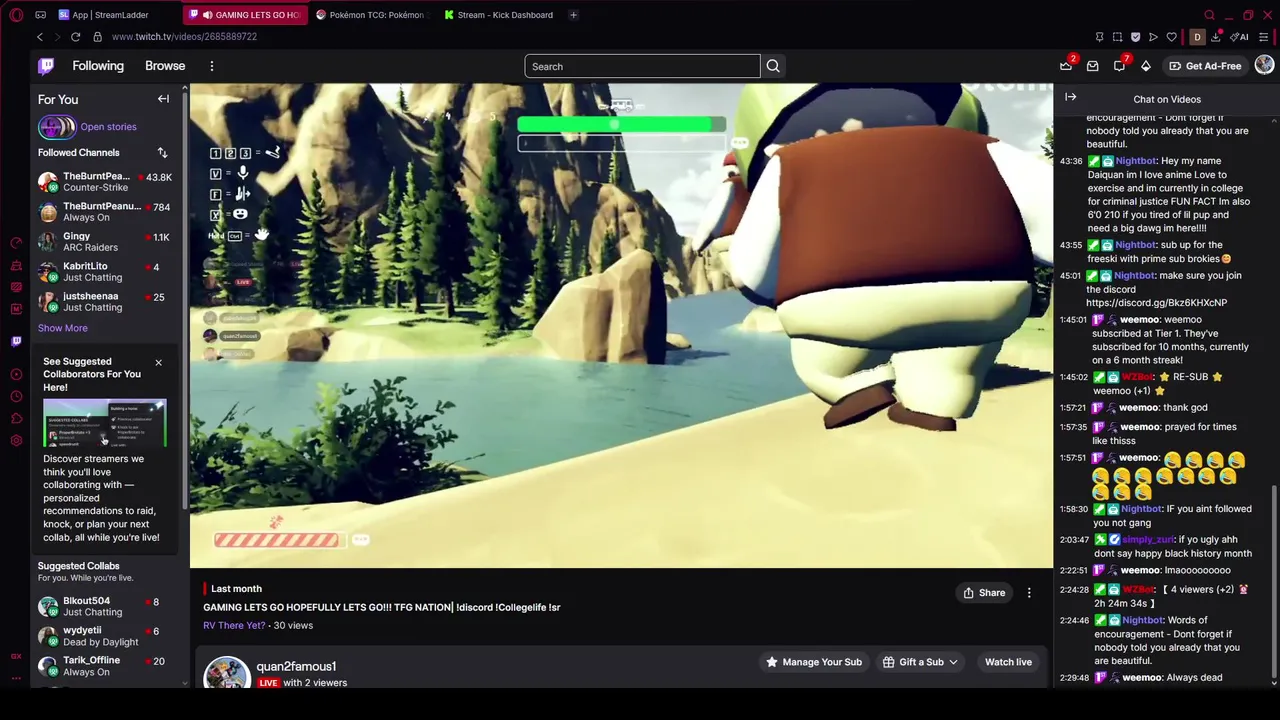Jump to 43:36 chat timestamp
This screenshot has width=1280, height=720.
[x=1070, y=161]
